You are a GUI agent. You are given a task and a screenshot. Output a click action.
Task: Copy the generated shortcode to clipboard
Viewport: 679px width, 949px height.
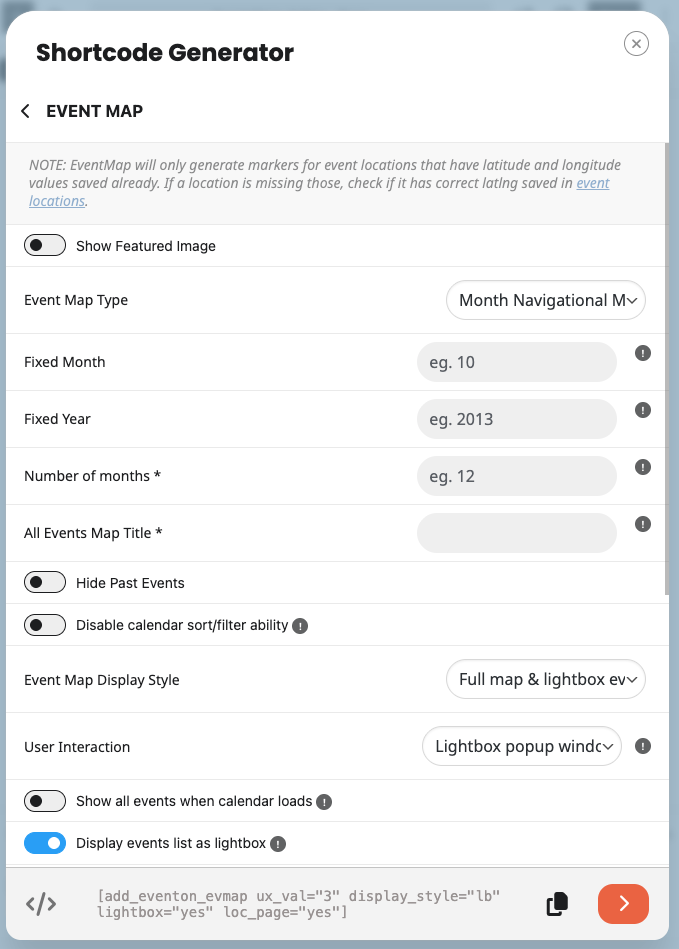pyautogui.click(x=557, y=904)
